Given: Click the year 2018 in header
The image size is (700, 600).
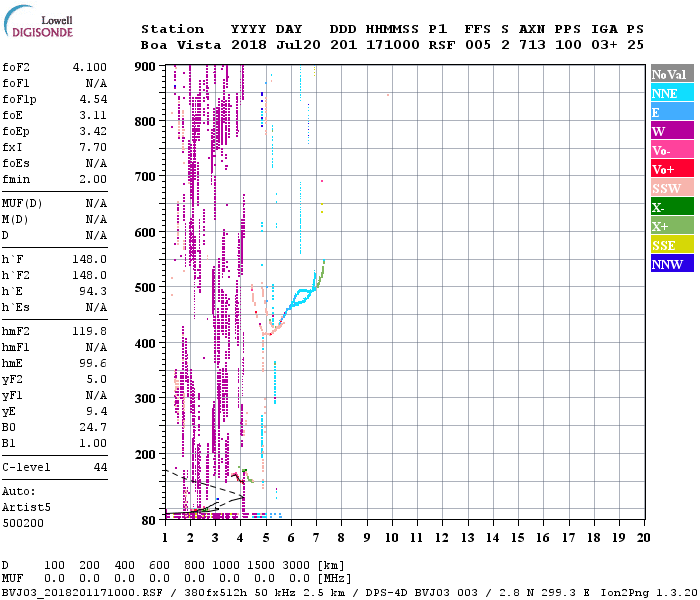Looking at the screenshot, I should coord(249,45).
